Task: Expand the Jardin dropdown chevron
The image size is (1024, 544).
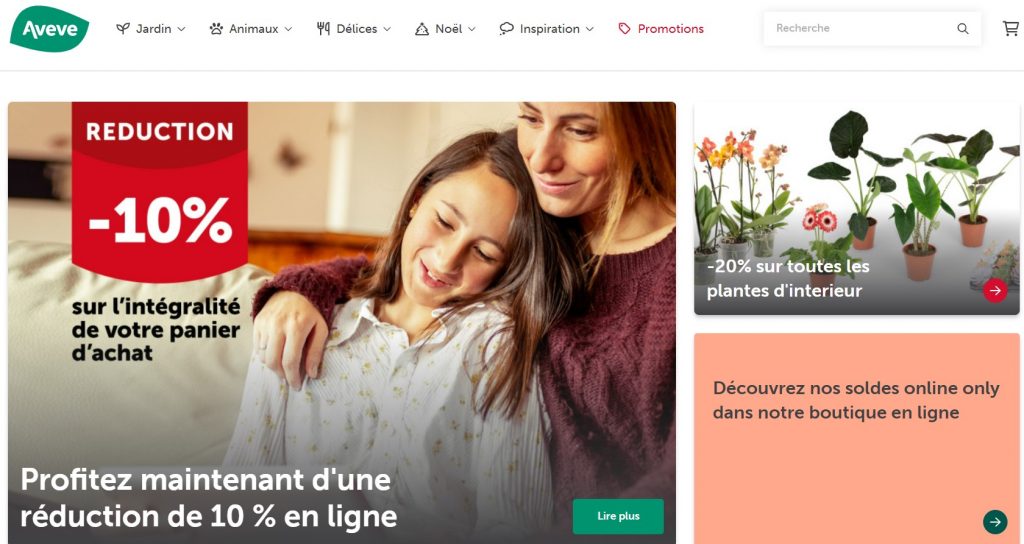Action: click(182, 29)
